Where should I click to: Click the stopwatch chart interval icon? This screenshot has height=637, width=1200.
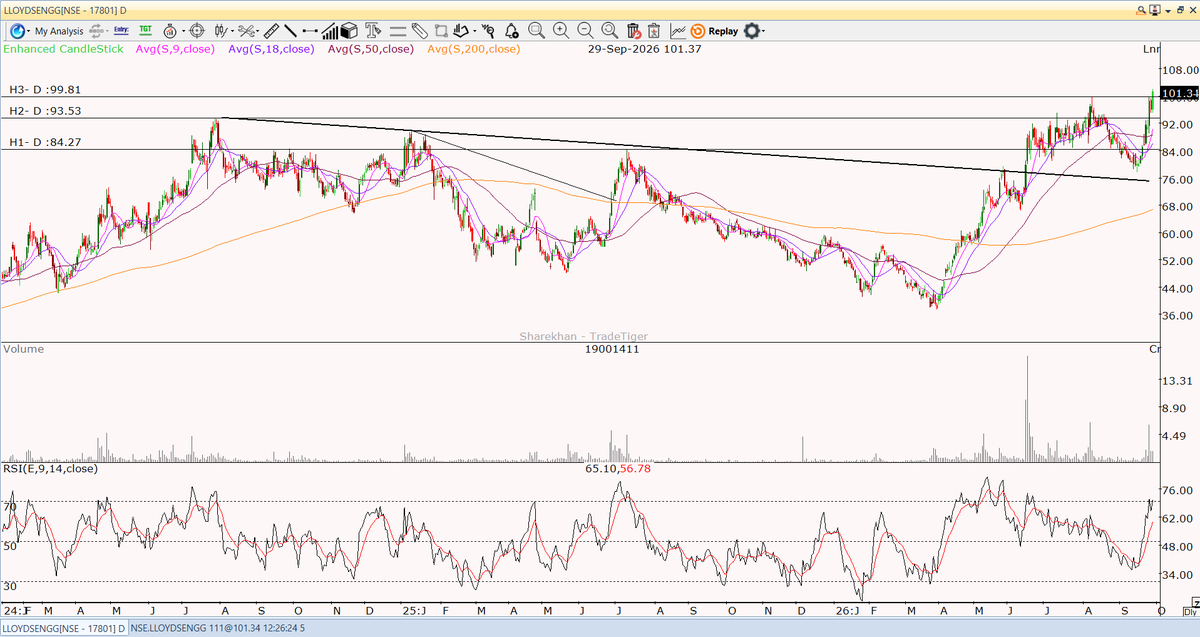click(x=169, y=31)
